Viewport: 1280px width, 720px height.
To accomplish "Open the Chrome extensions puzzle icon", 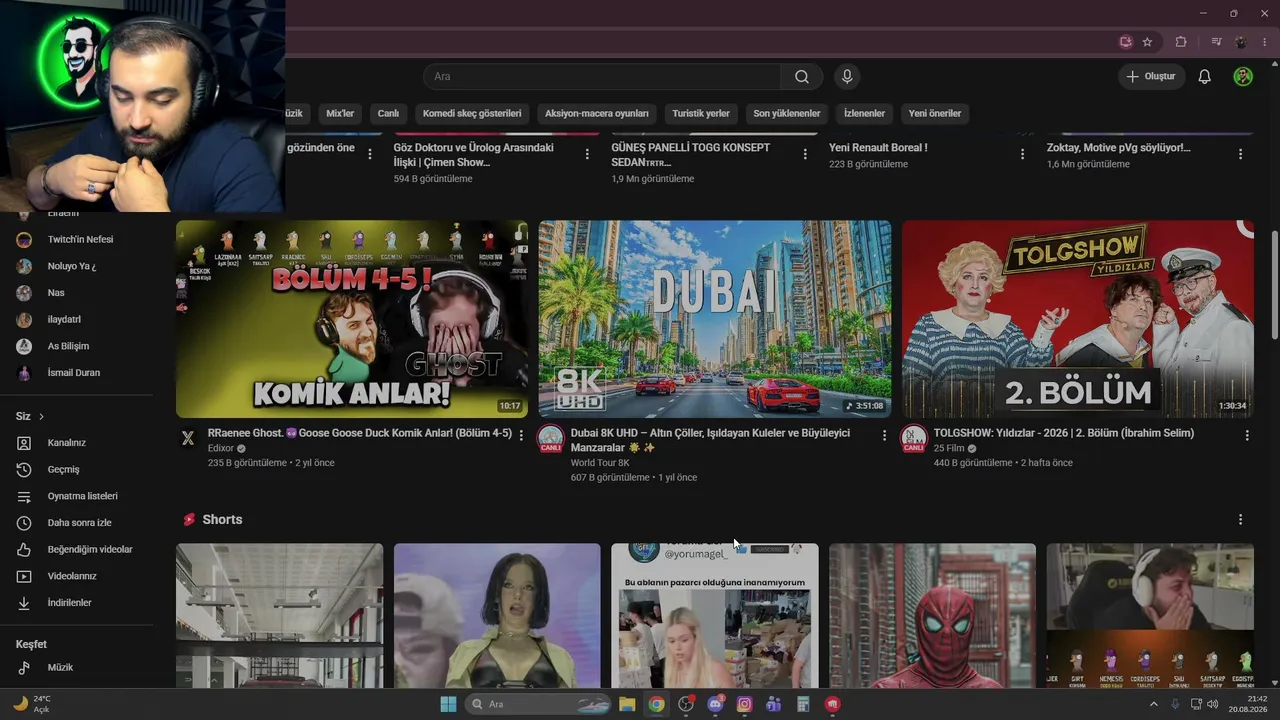I will coord(1181,42).
